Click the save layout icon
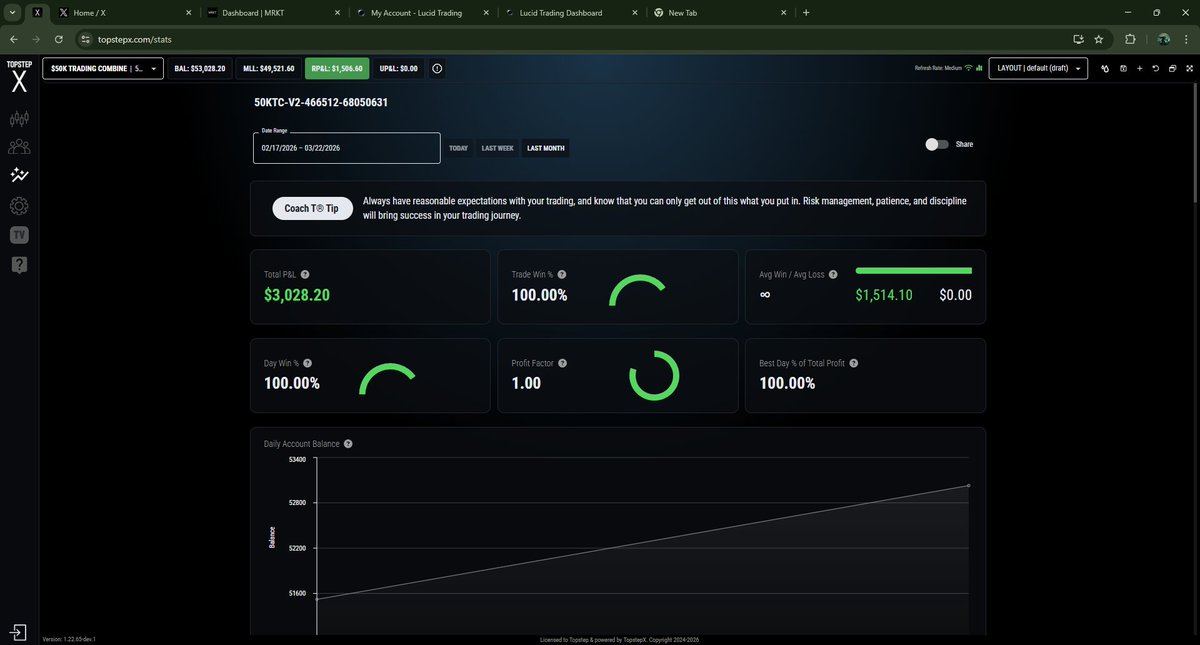Image resolution: width=1200 pixels, height=645 pixels. (1123, 69)
